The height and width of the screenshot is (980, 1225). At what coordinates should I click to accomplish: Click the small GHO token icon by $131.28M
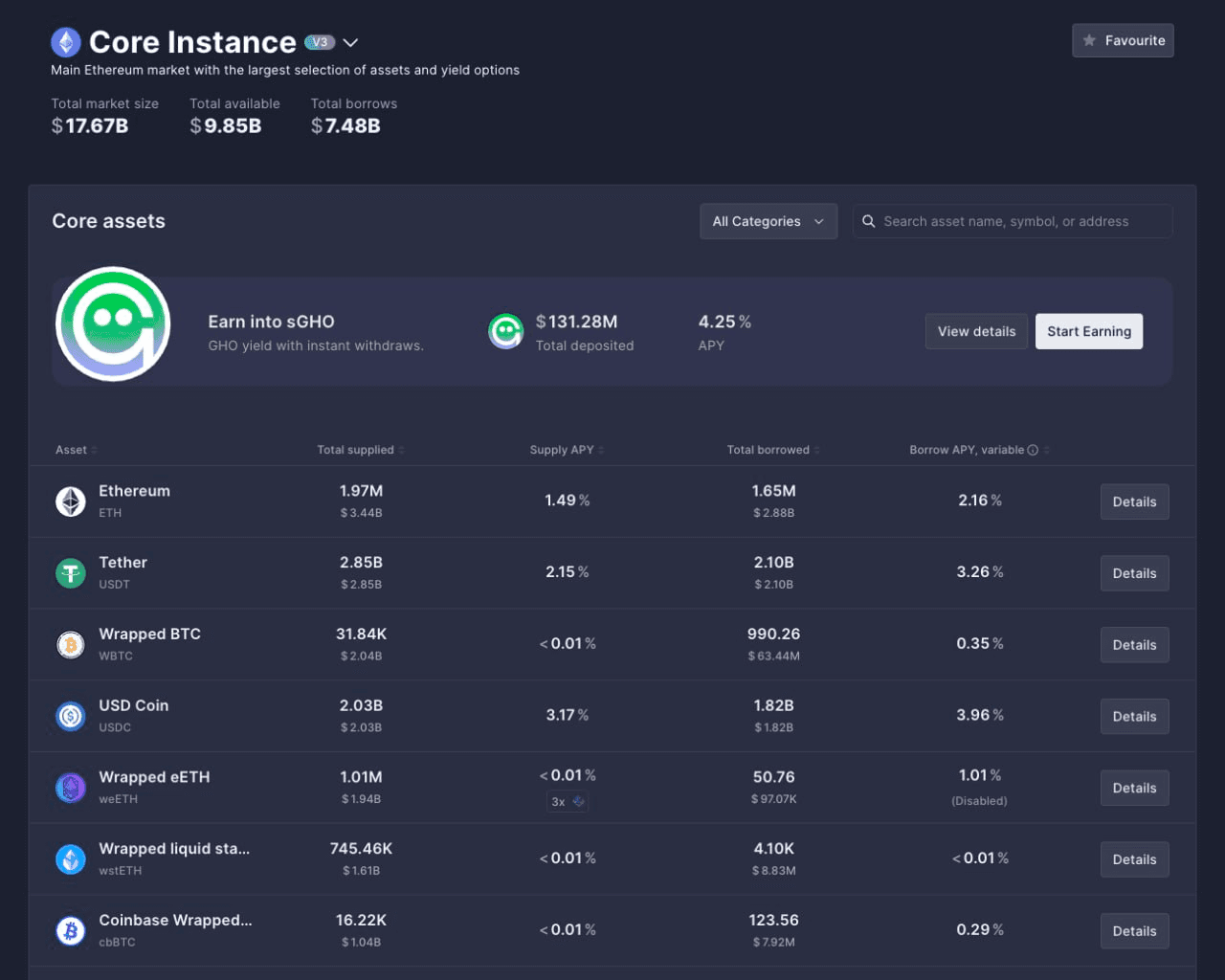[506, 331]
